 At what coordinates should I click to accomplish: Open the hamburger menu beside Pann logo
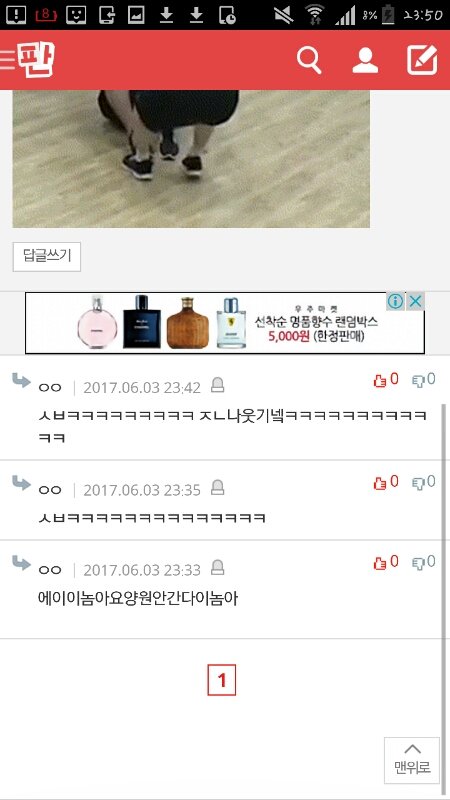click(8, 60)
